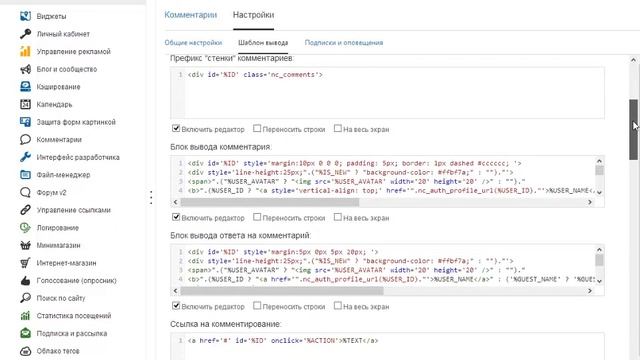Open the Общие настройки sub-tab
The height and width of the screenshot is (360, 640).
pos(193,42)
